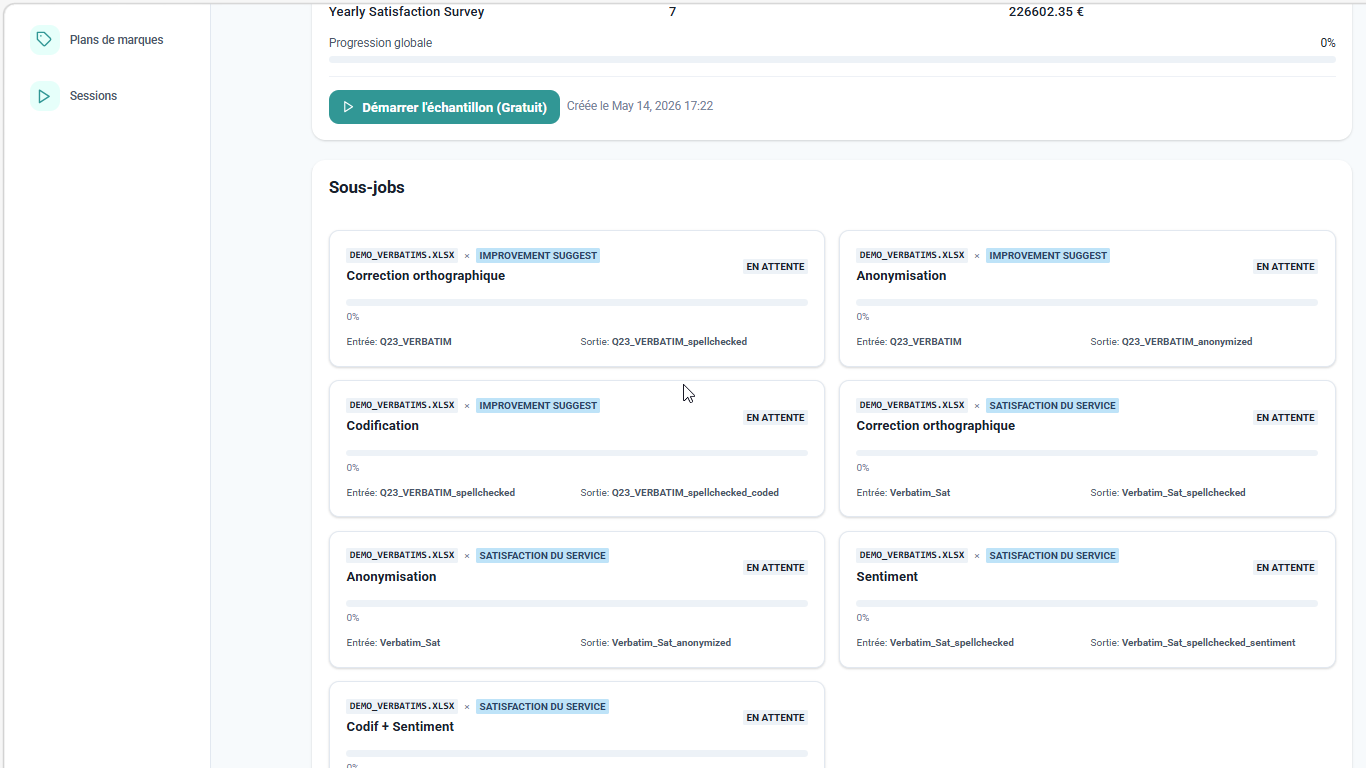1366x768 pixels.
Task: Click IMPROVEMENT SUGGEST tag on Codification card
Action: click(538, 406)
